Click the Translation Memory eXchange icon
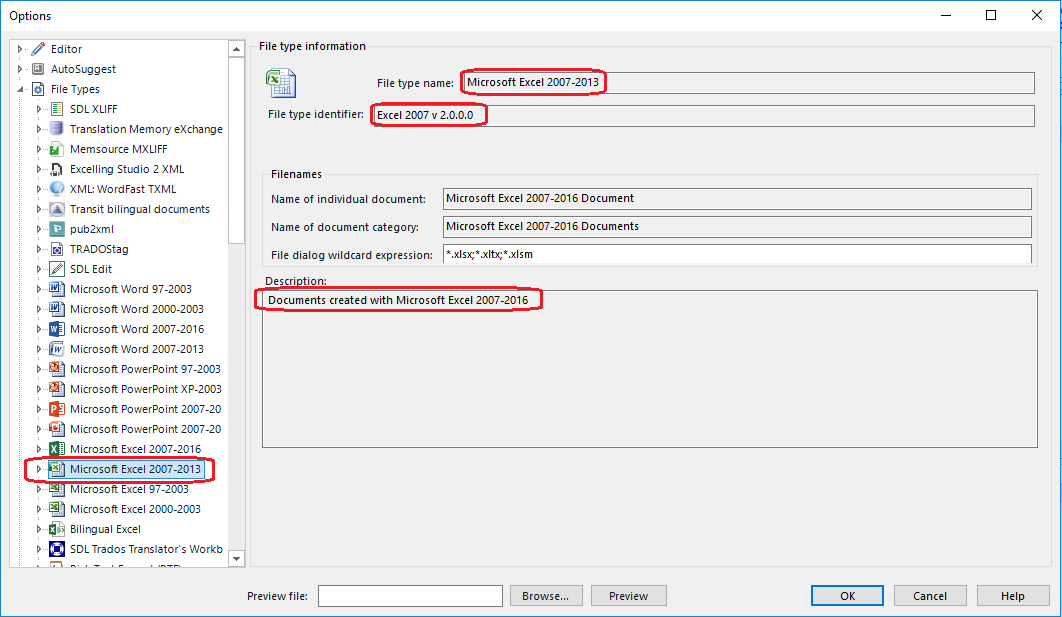The height and width of the screenshot is (617, 1062). (x=58, y=129)
